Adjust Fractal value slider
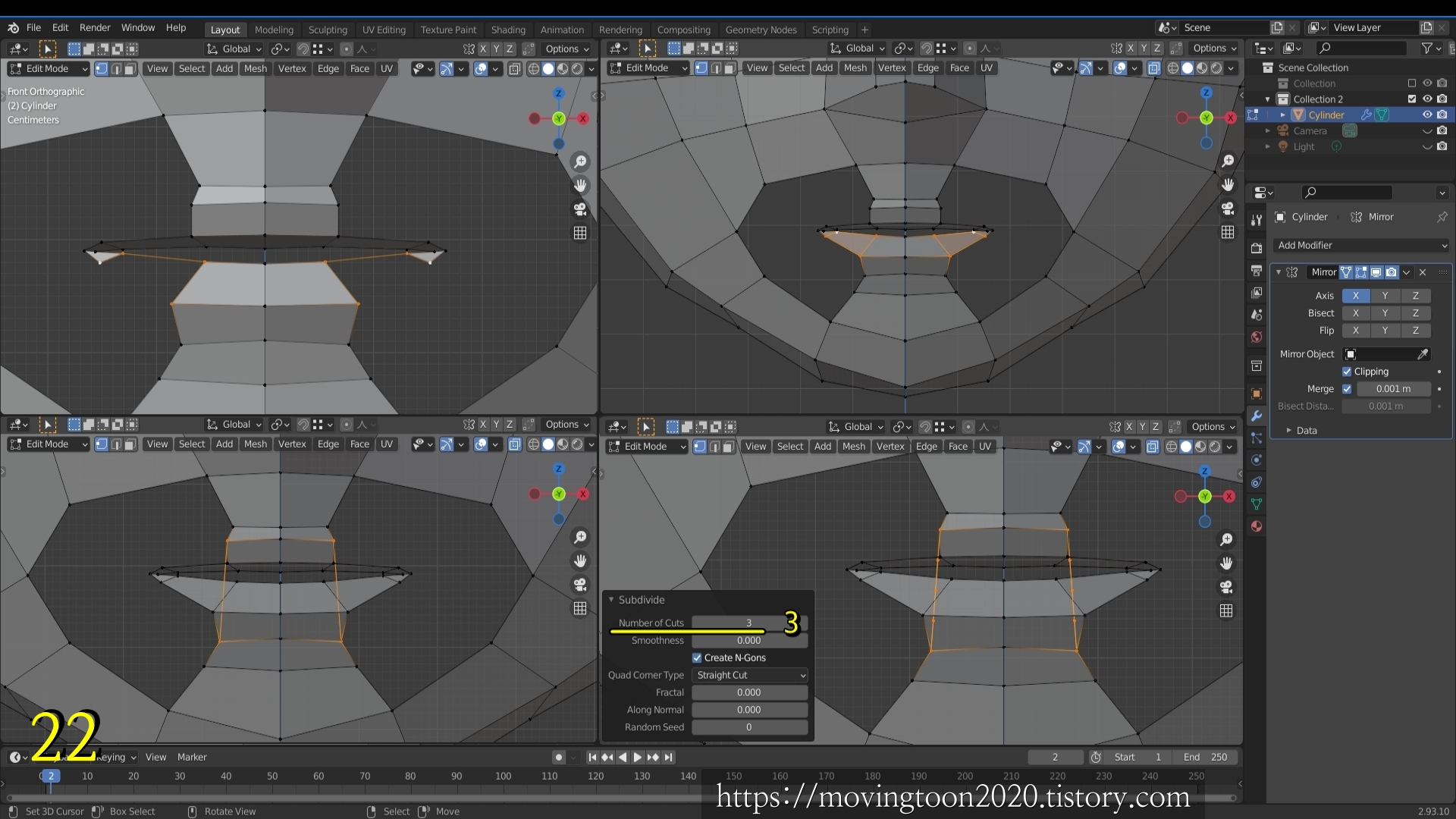 [x=749, y=692]
